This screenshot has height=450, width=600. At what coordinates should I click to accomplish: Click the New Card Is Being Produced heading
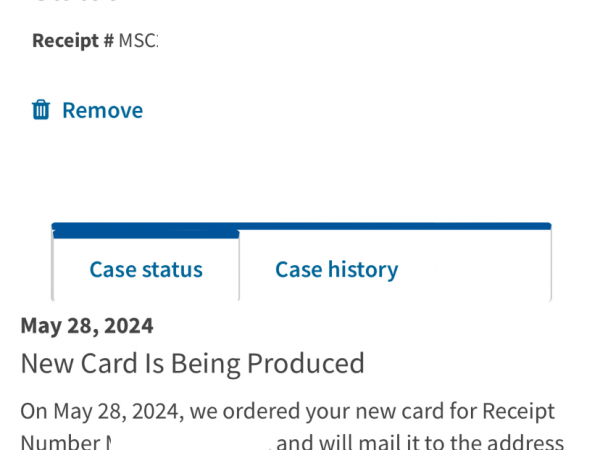tap(192, 362)
